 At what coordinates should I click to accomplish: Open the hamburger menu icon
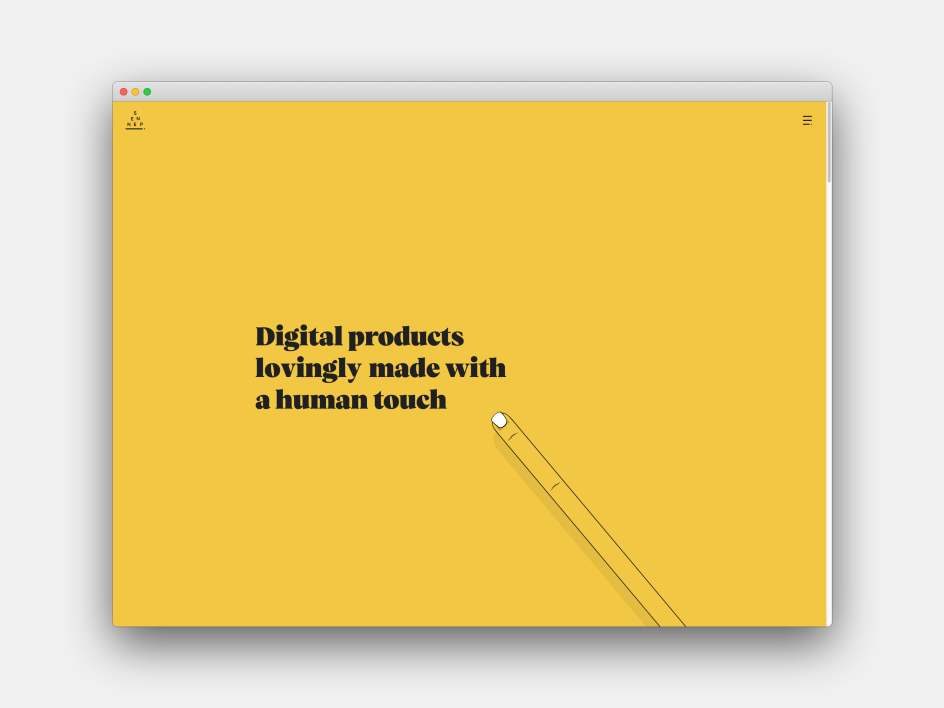tap(807, 121)
